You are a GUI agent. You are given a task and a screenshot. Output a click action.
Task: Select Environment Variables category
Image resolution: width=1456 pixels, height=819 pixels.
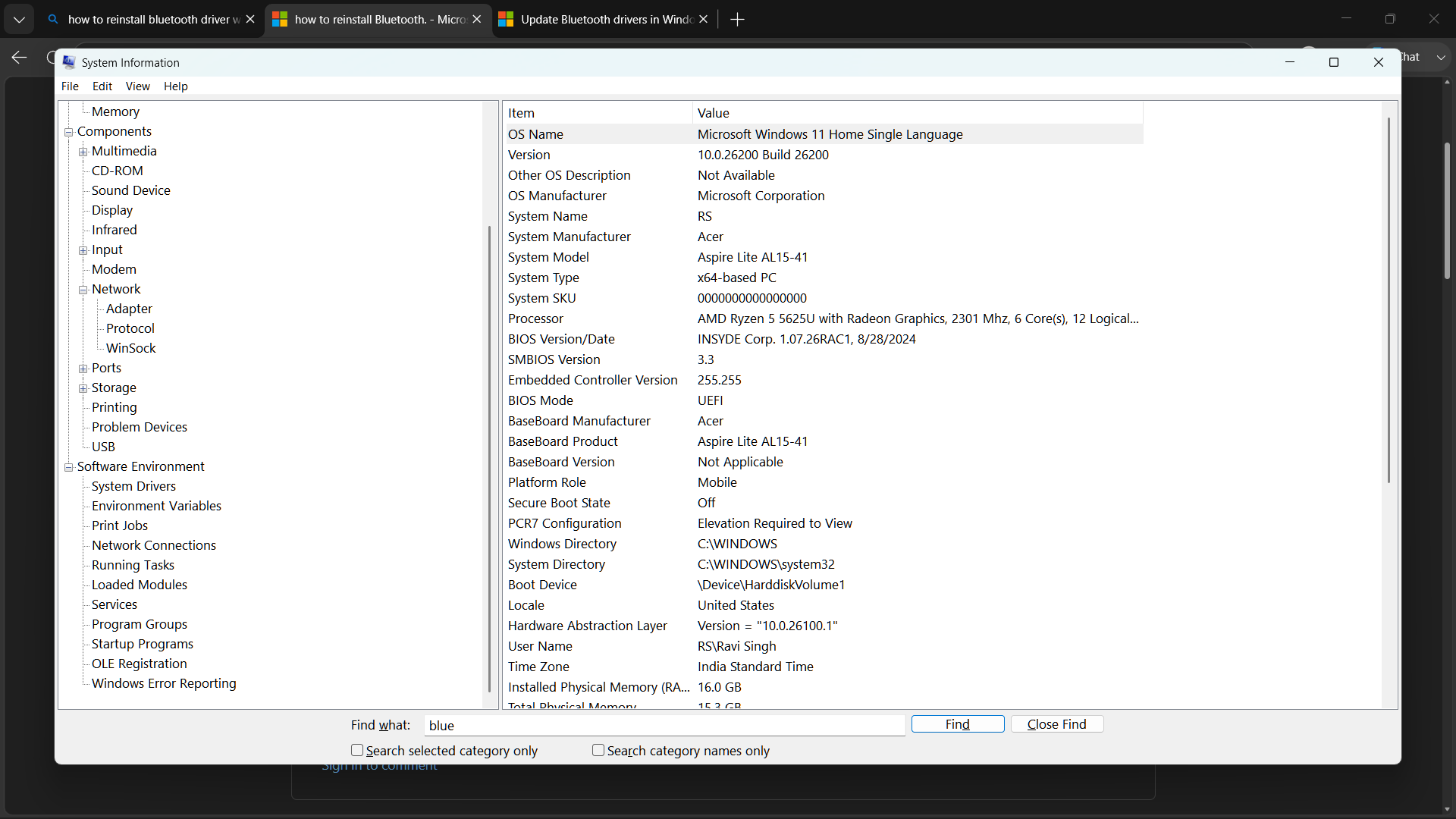156,506
